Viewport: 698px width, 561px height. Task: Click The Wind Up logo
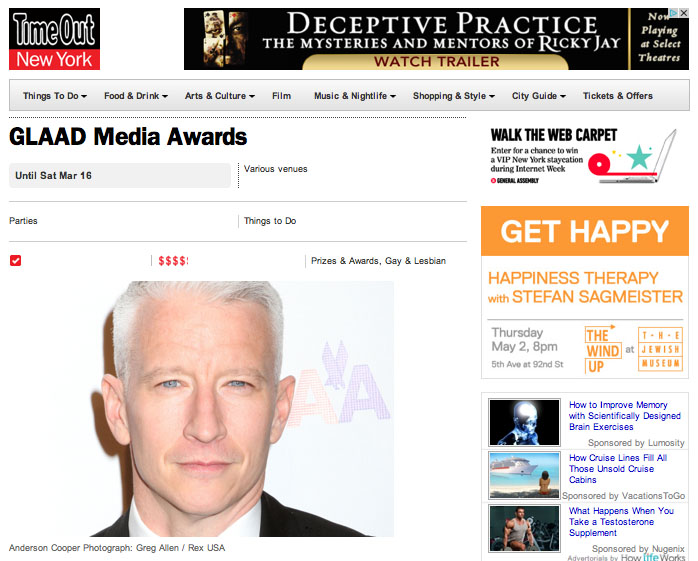(x=603, y=350)
